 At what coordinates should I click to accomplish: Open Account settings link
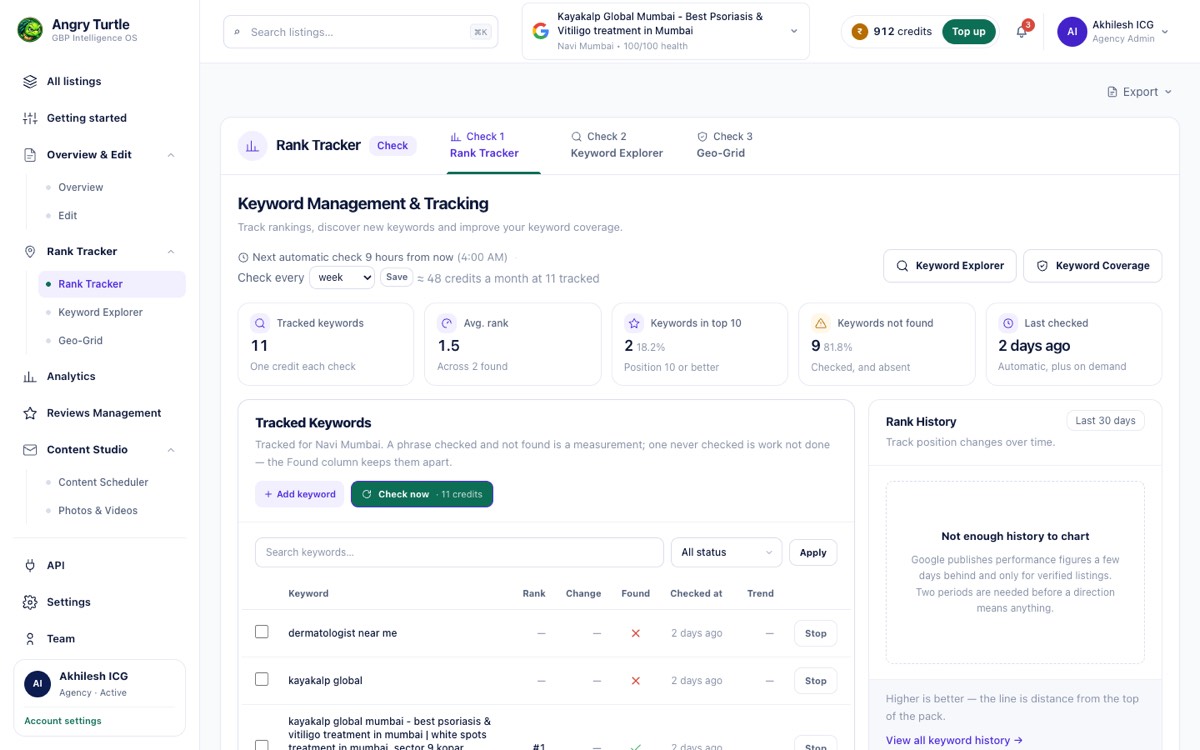63,721
